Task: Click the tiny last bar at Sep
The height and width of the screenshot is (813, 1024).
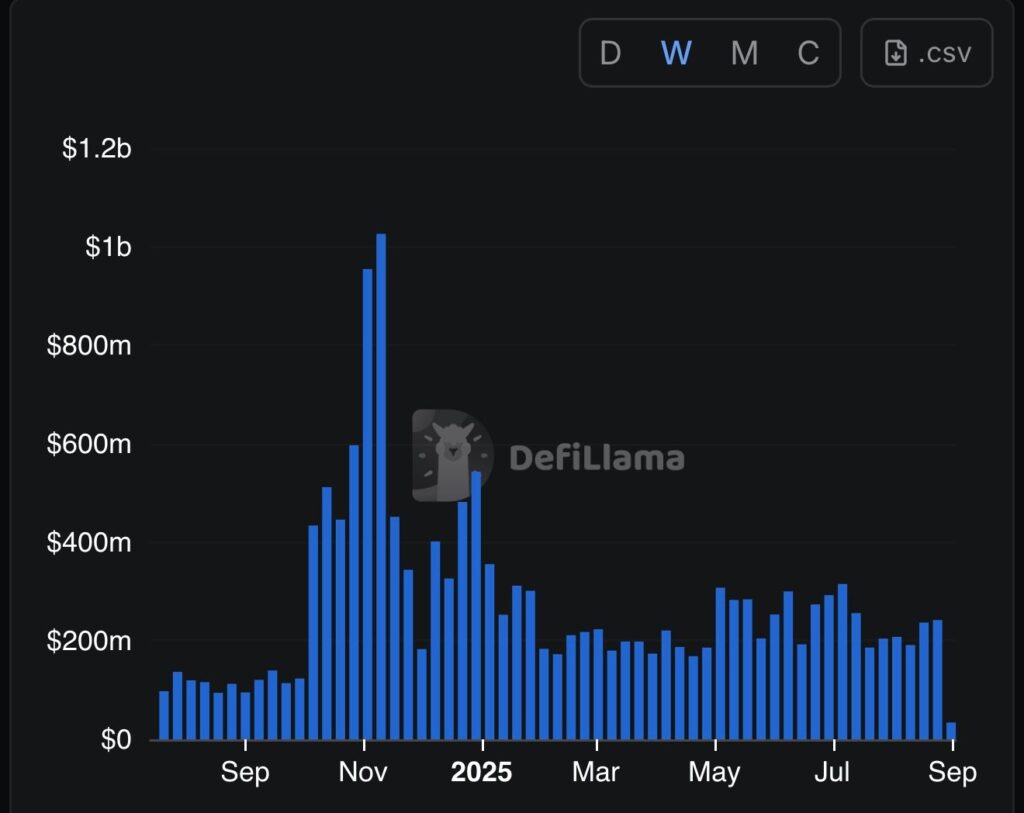Action: (x=951, y=731)
